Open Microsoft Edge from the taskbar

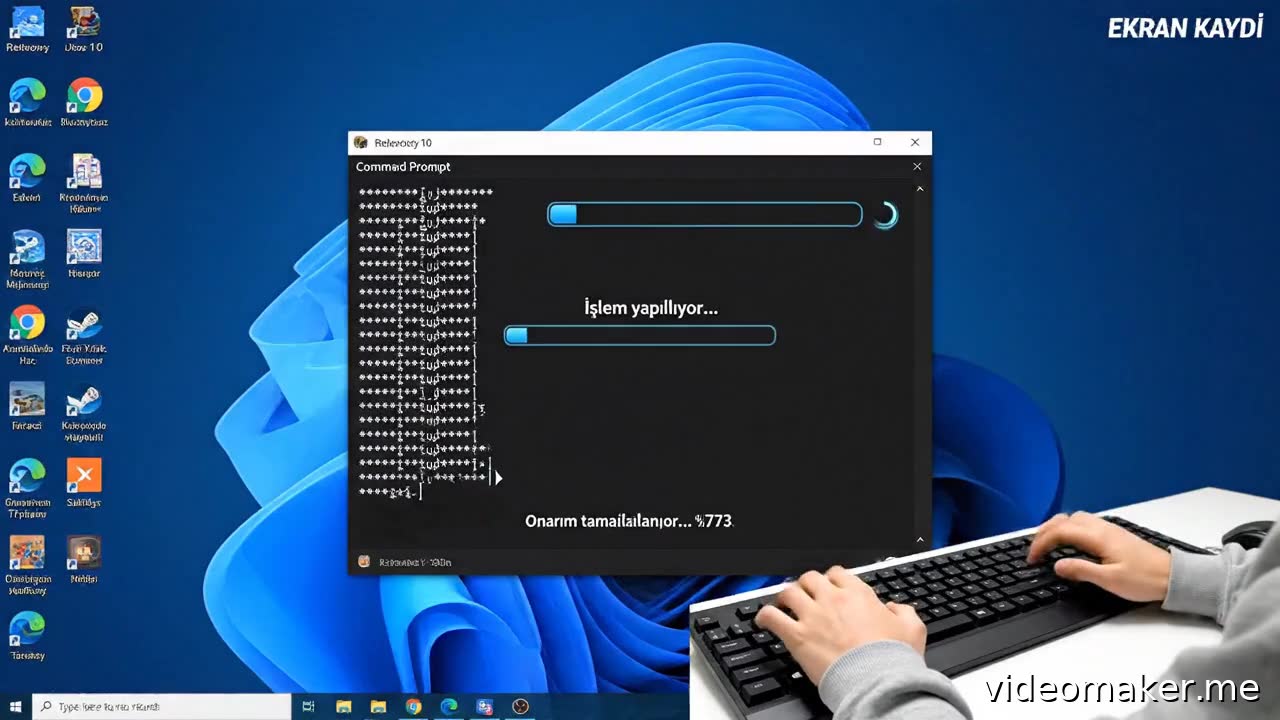449,706
